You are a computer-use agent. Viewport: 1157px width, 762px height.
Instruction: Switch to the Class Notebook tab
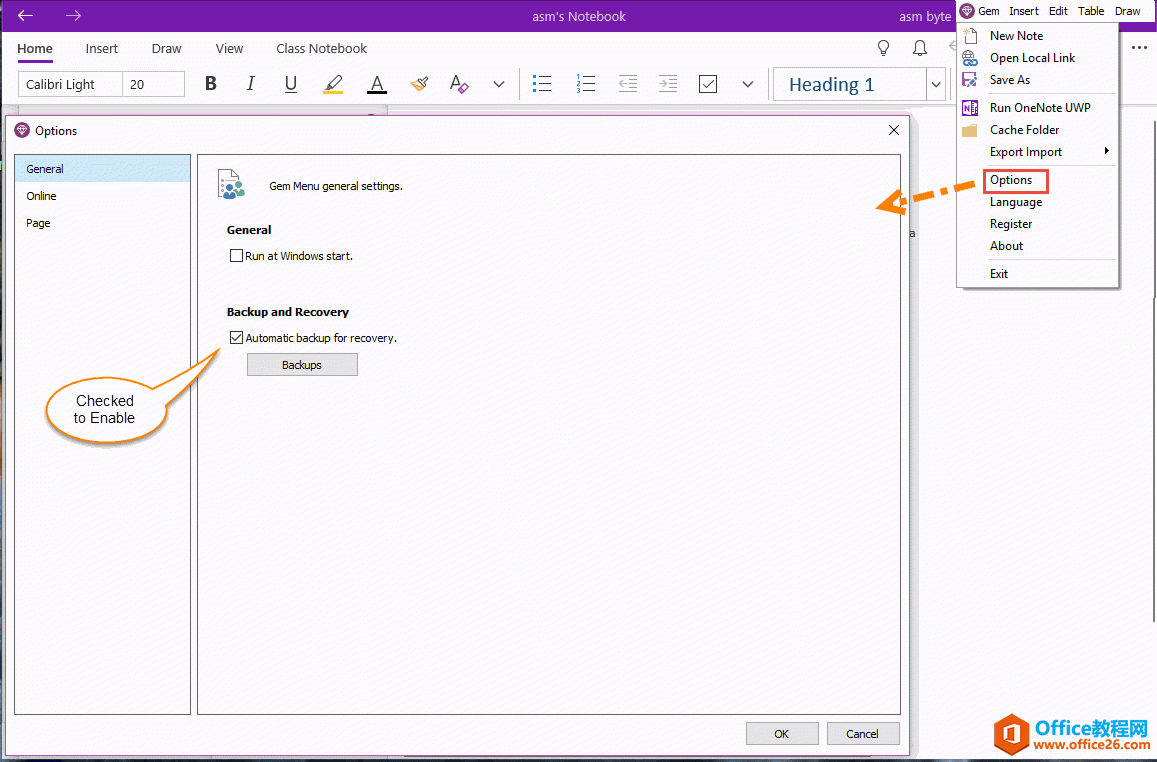pos(321,48)
